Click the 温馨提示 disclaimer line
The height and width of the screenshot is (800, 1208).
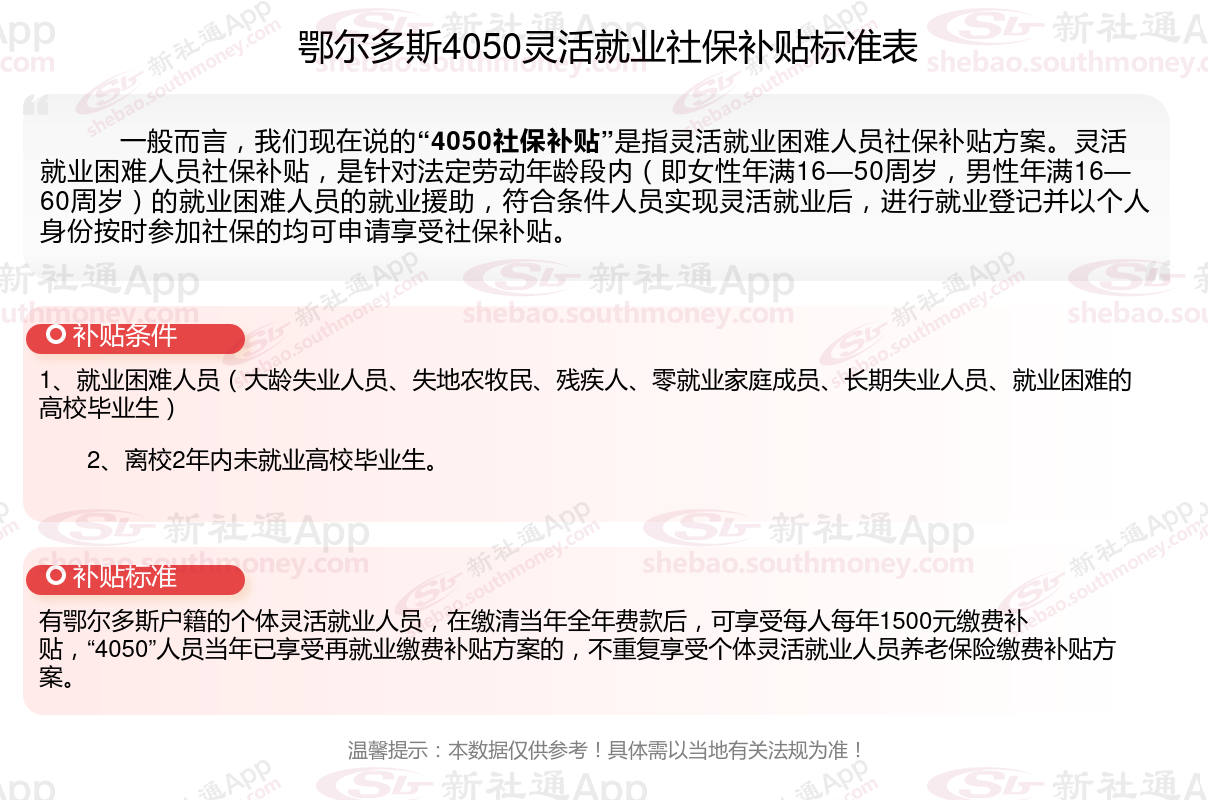(605, 750)
